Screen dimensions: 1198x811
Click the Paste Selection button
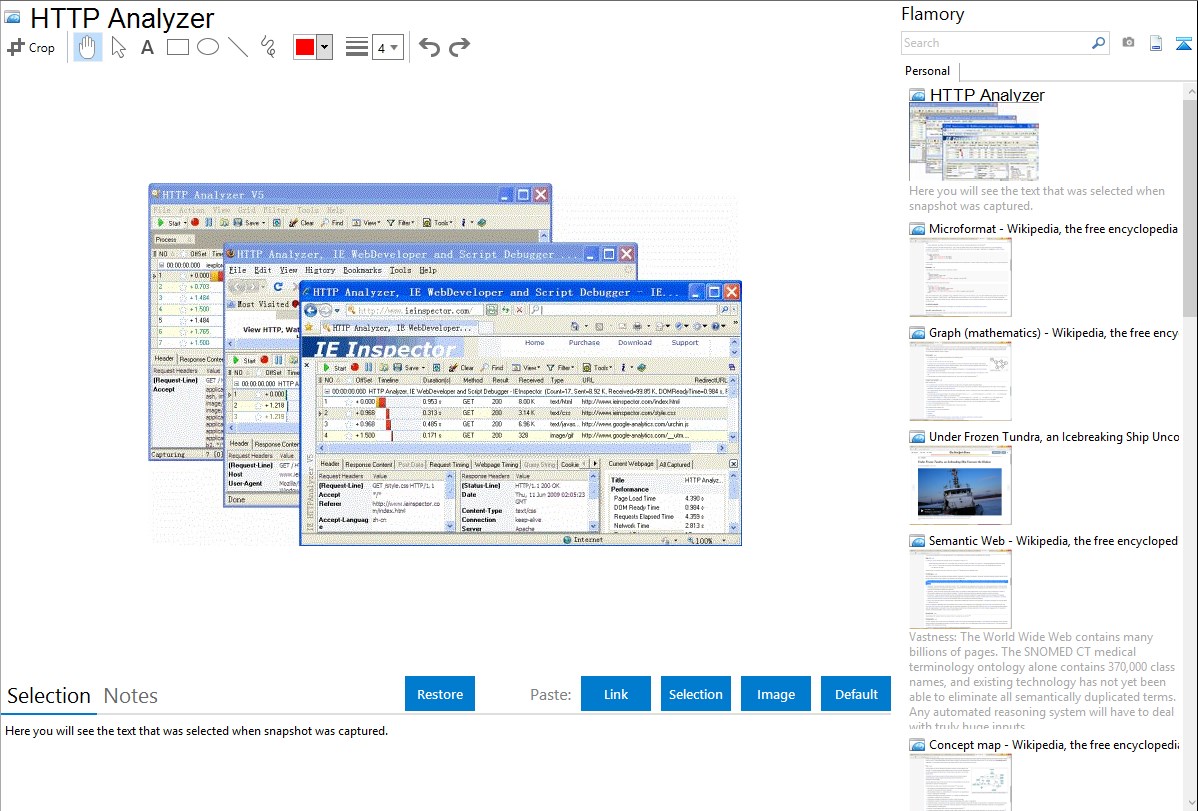tap(695, 694)
